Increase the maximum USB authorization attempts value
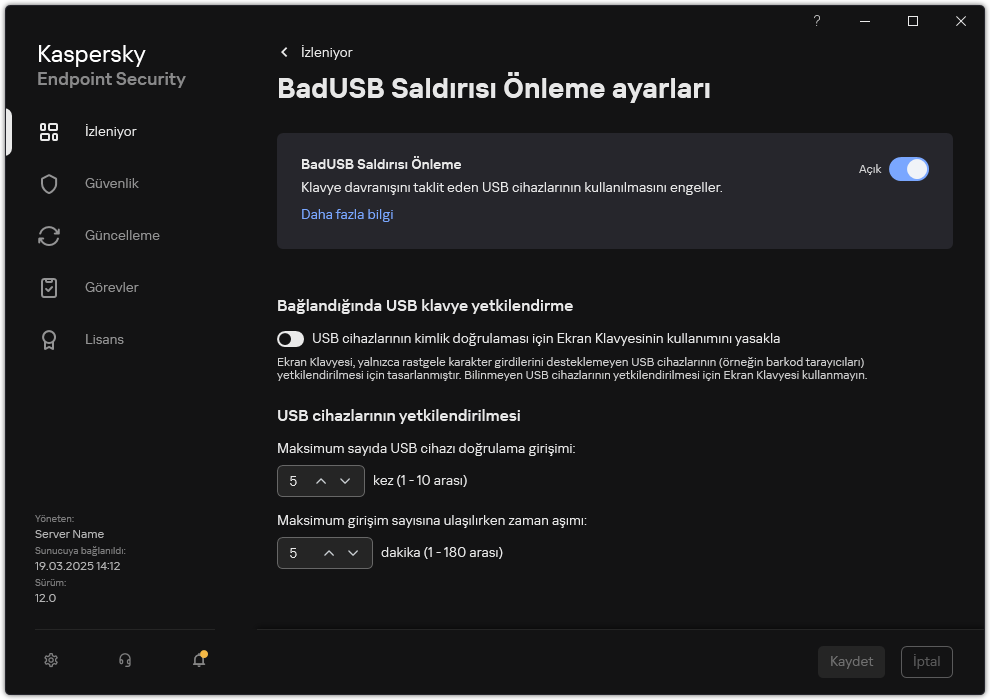The image size is (990, 700). [x=321, y=481]
